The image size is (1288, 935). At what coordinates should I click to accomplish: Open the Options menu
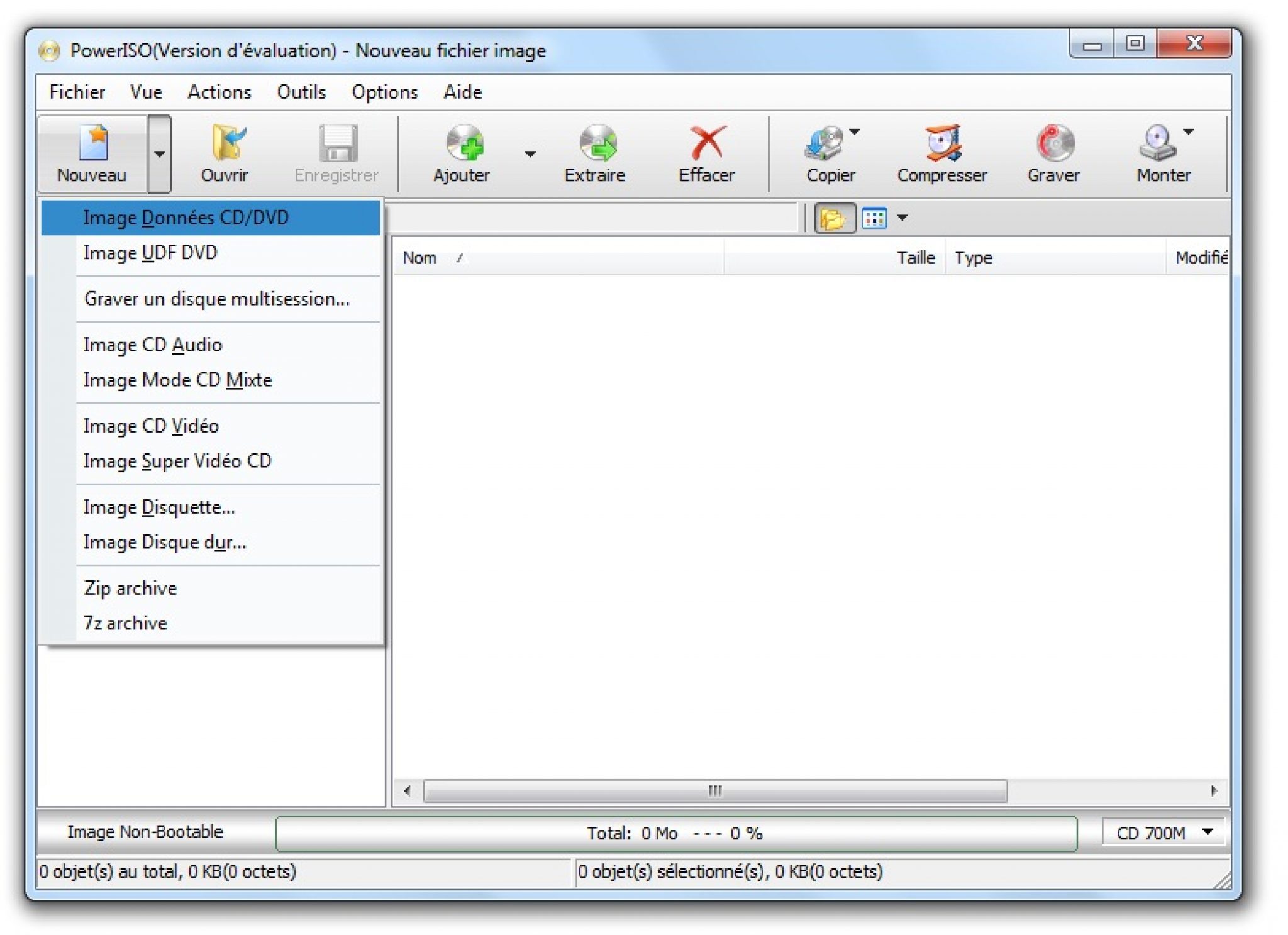[384, 92]
